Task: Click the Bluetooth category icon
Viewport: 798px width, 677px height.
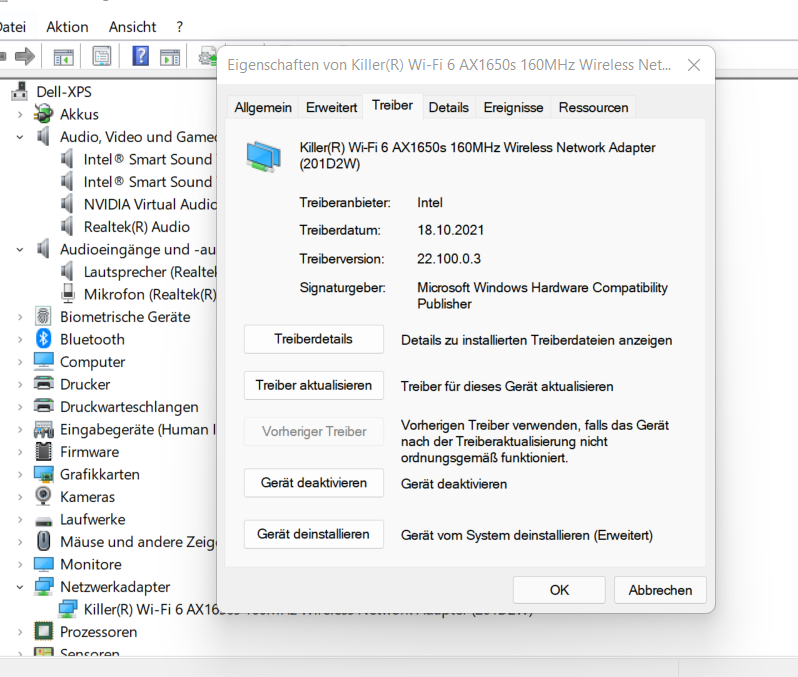Action: (44, 339)
